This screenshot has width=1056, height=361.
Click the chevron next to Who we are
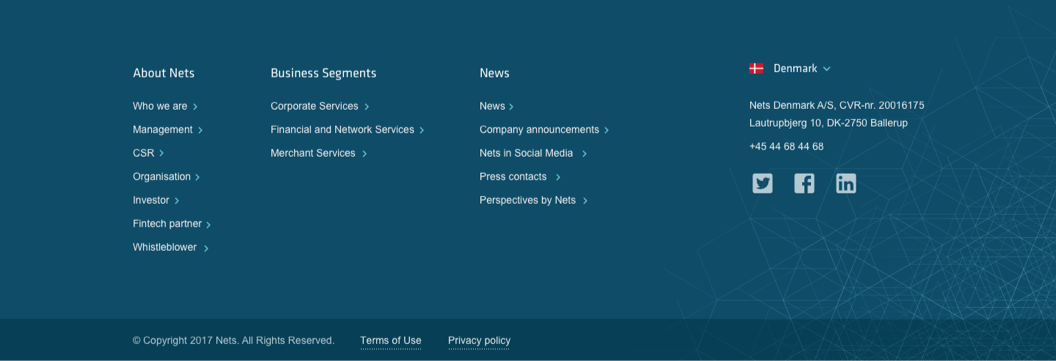195,106
